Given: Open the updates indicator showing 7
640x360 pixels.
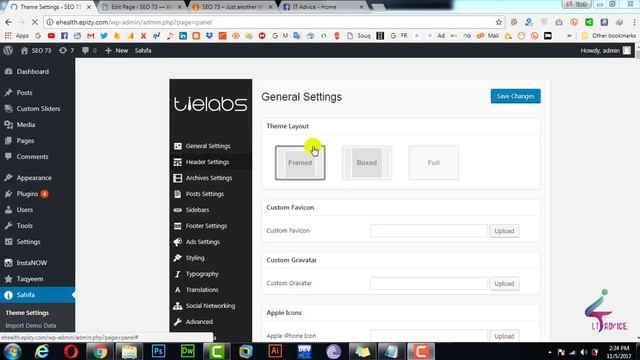Looking at the screenshot, I should point(66,51).
